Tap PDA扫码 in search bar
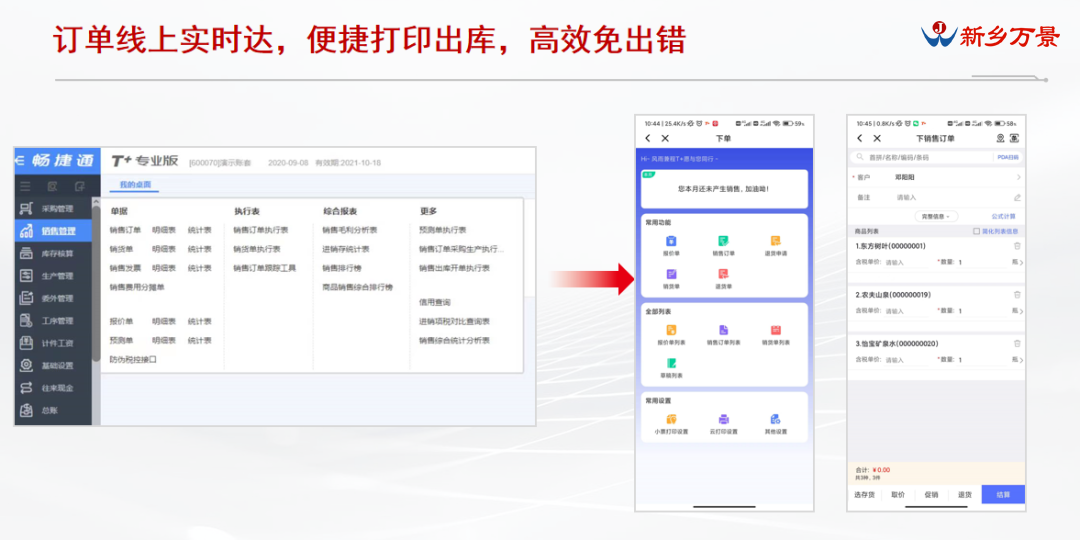Screen dimensions: 1080x540 coord(1008,157)
